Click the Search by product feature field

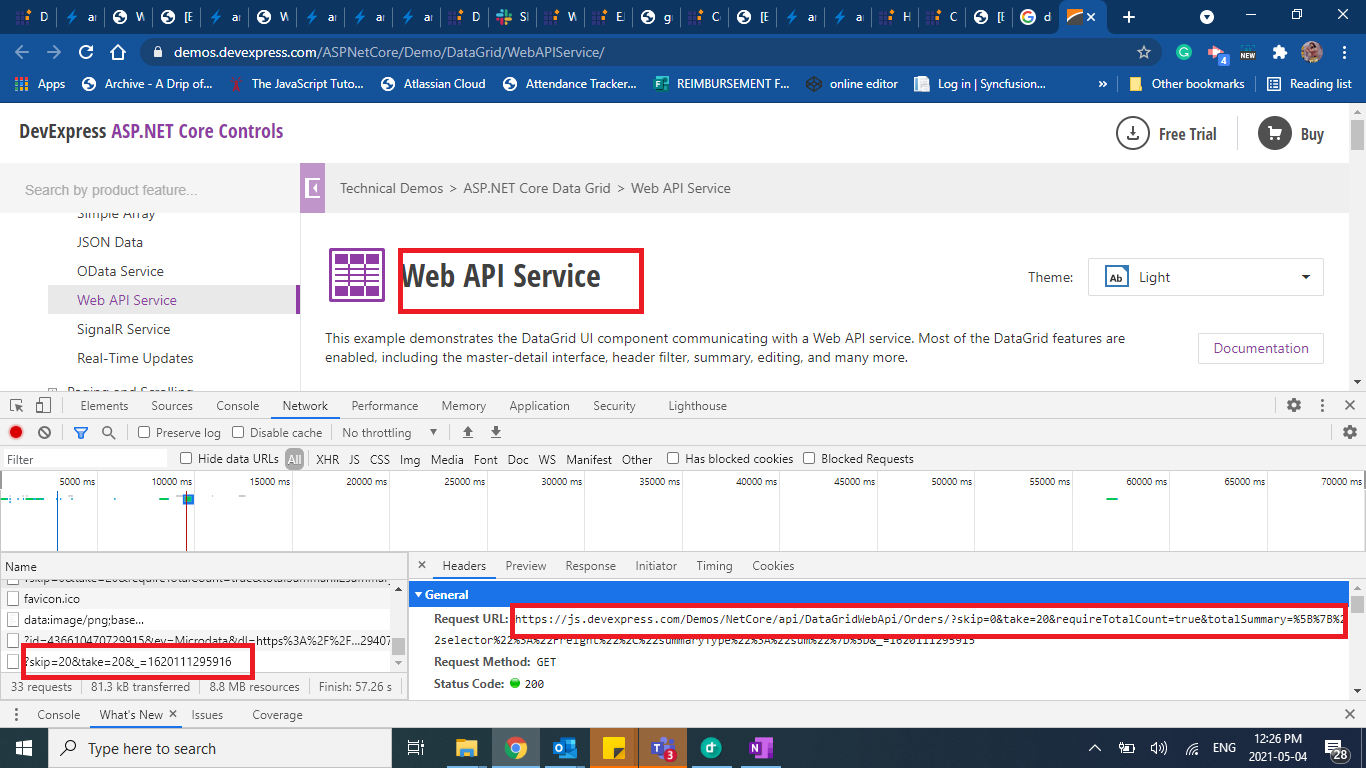(150, 190)
